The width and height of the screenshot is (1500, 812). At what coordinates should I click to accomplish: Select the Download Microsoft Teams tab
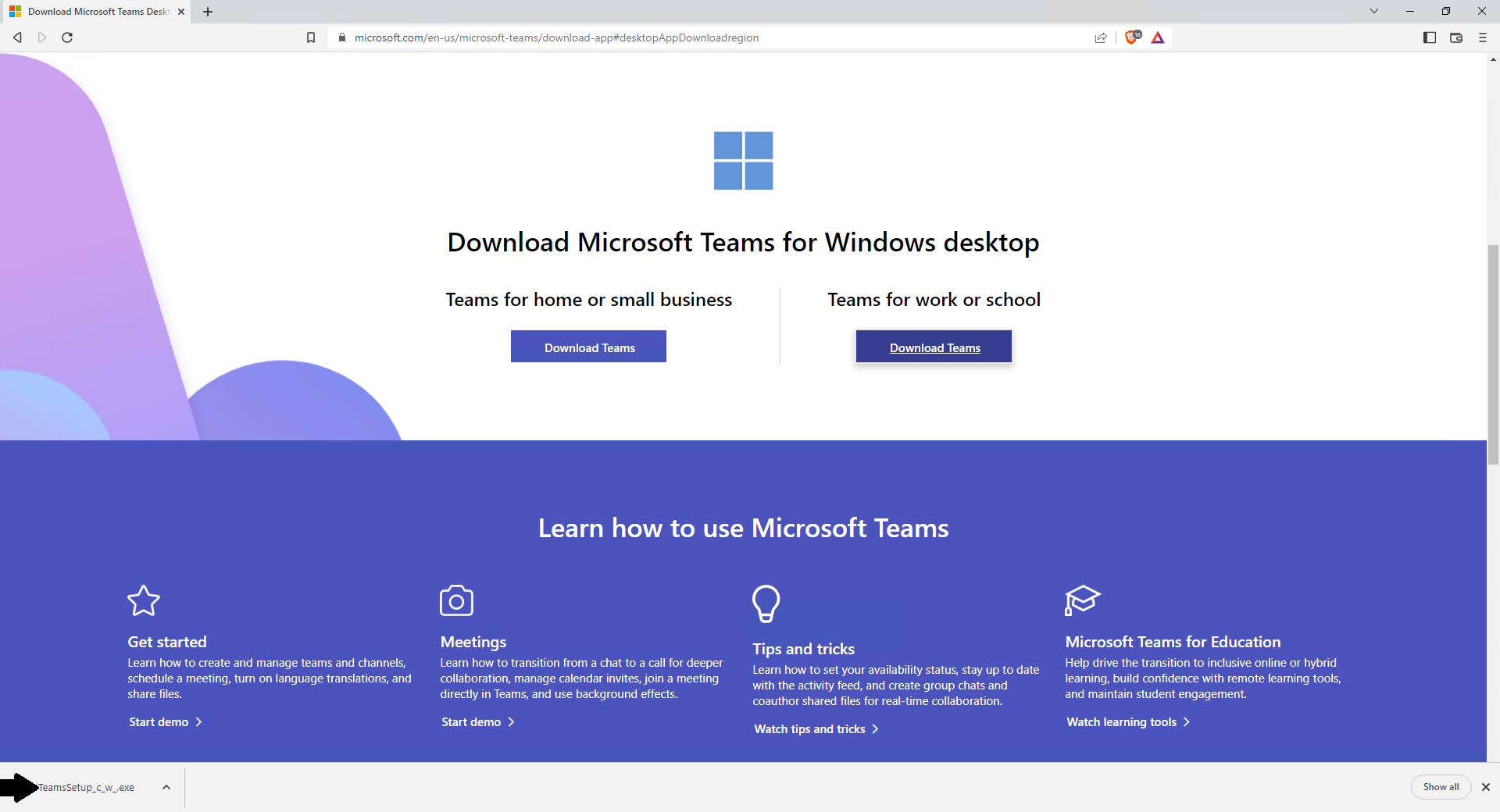(x=95, y=12)
